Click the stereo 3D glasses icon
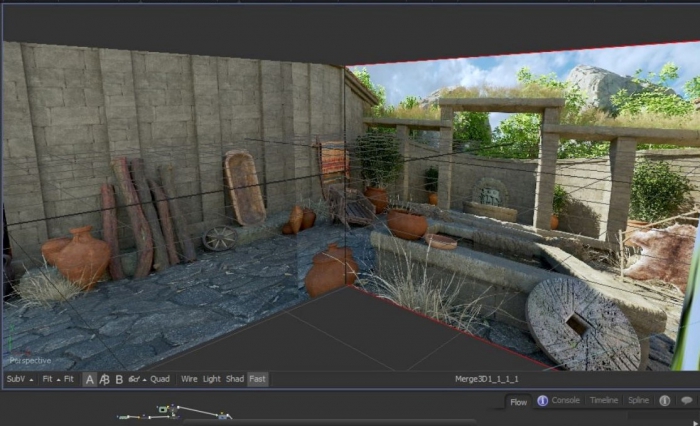Image resolution: width=700 pixels, height=426 pixels. (132, 379)
